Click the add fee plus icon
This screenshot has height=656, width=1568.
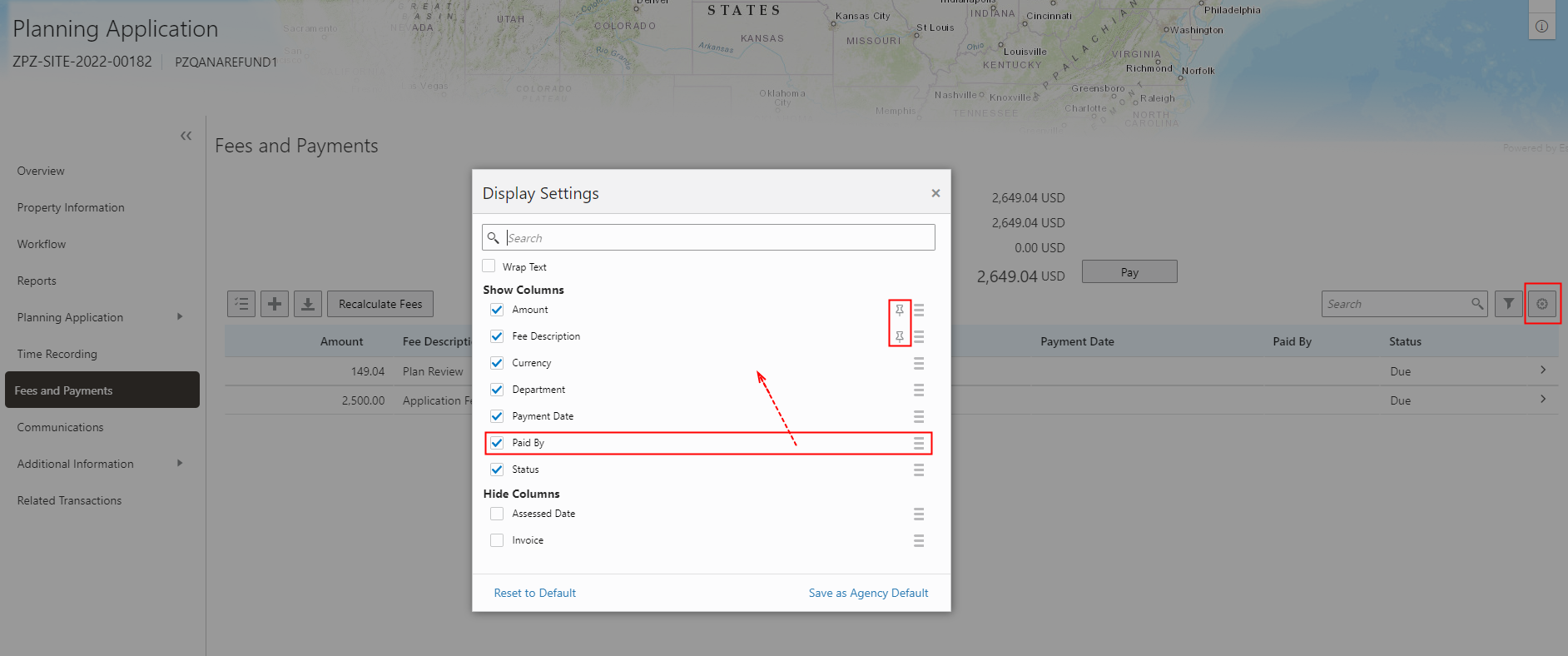[275, 304]
